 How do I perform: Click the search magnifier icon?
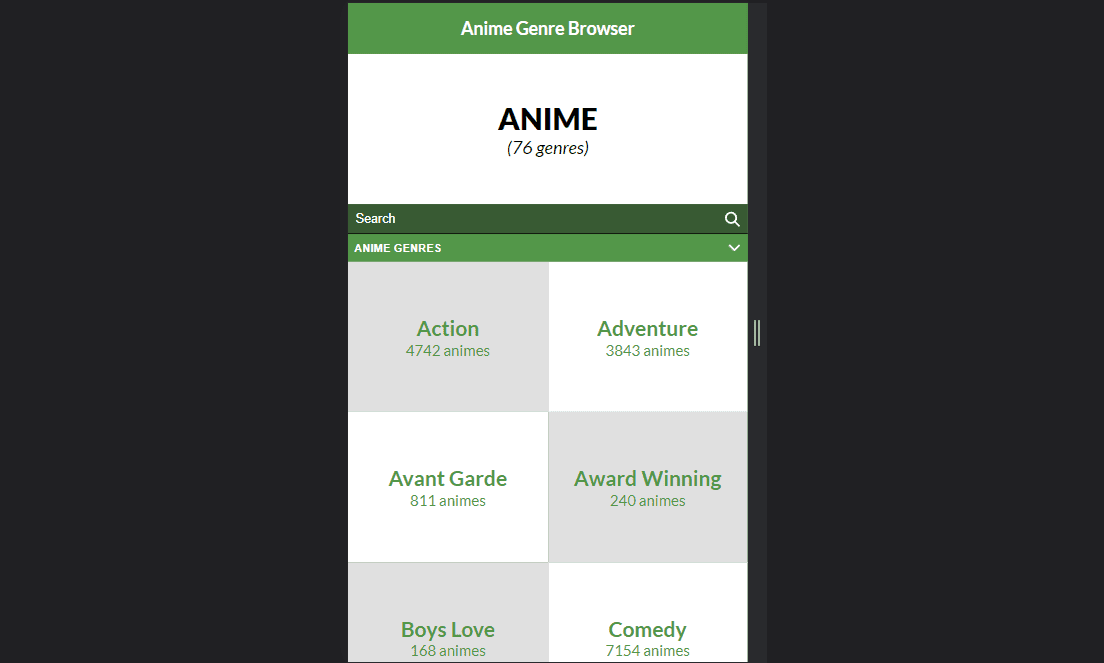click(732, 219)
